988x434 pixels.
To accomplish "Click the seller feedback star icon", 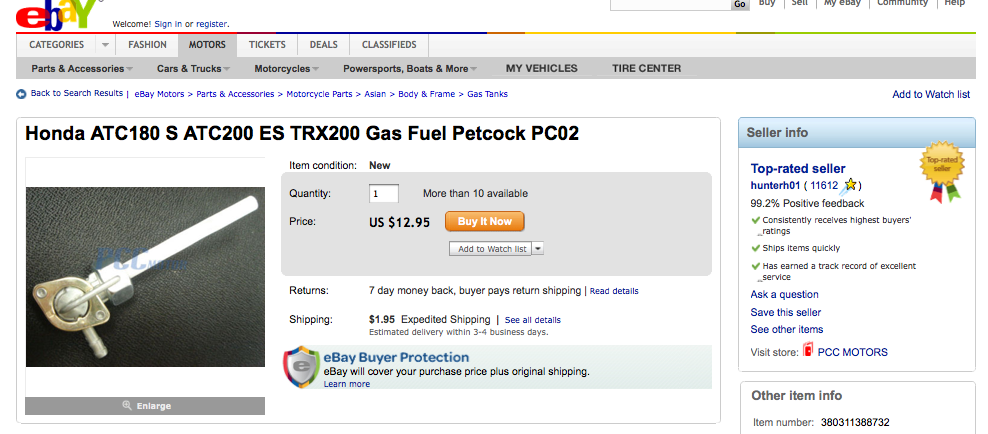I will (x=849, y=185).
